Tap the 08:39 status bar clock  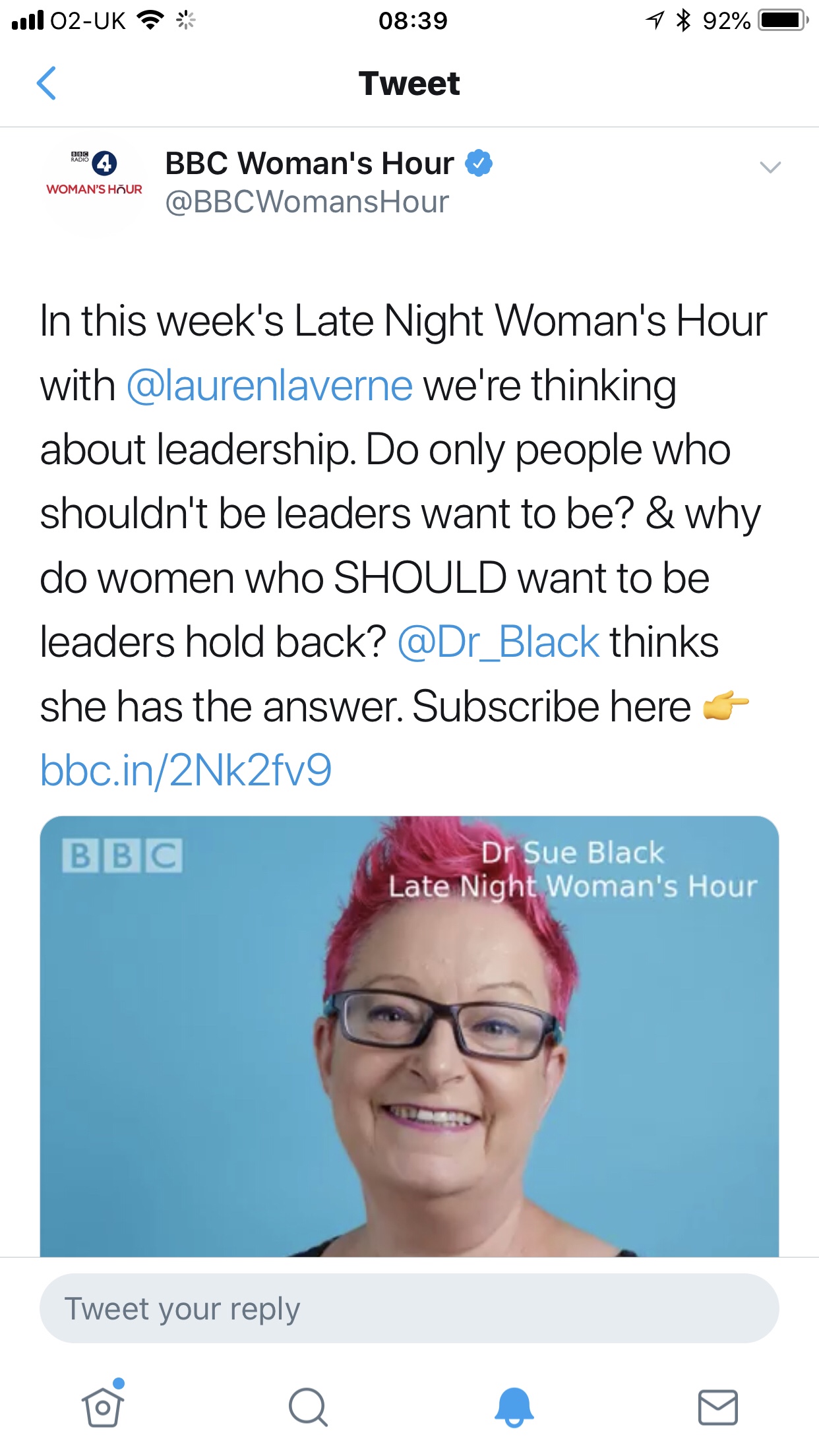pyautogui.click(x=413, y=20)
